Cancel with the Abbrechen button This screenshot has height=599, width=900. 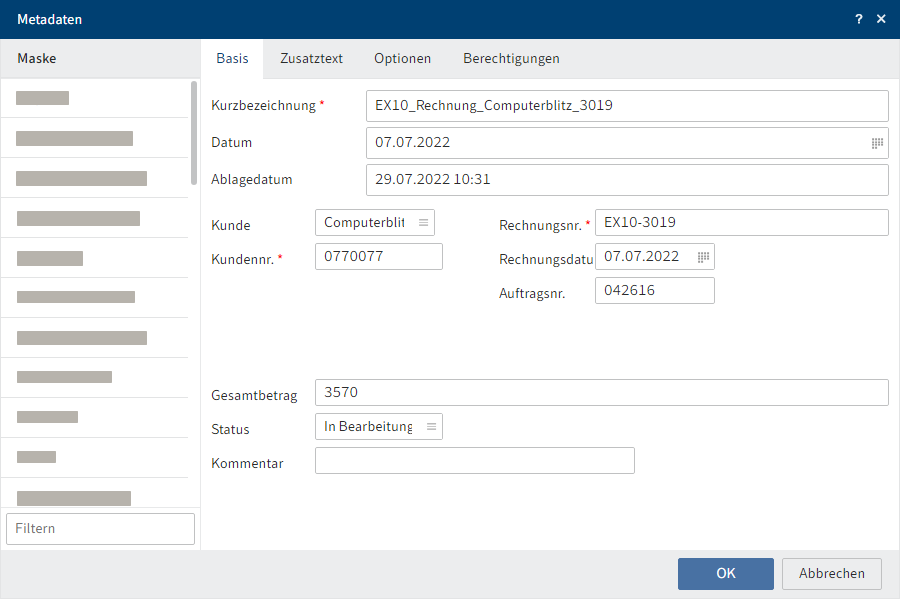click(x=832, y=574)
